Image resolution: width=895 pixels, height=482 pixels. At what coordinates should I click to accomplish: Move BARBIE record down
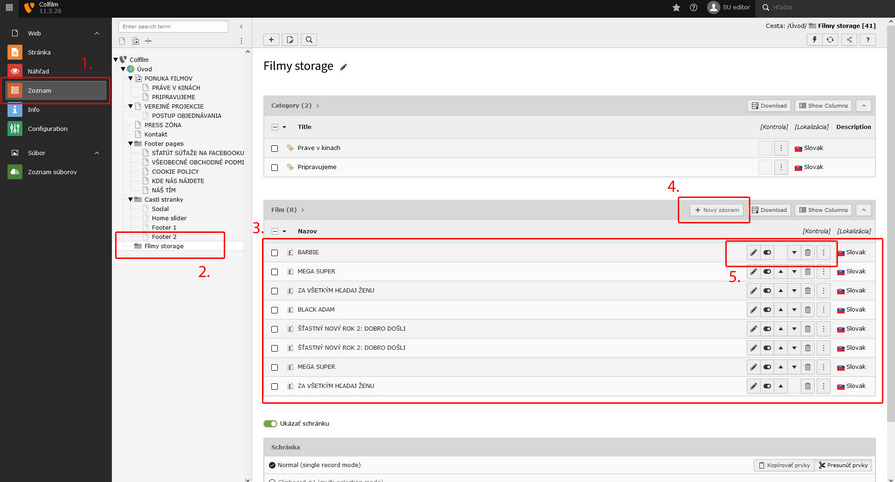pyautogui.click(x=794, y=252)
